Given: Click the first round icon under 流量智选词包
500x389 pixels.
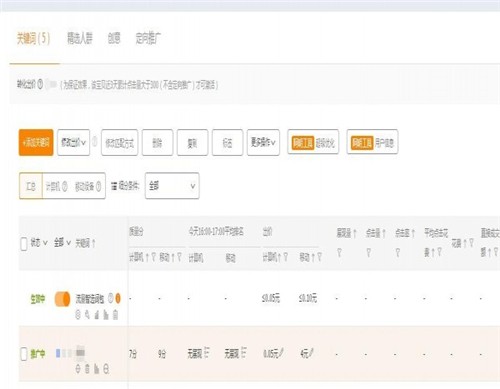Looking at the screenshot, I should pyautogui.click(x=78, y=314).
